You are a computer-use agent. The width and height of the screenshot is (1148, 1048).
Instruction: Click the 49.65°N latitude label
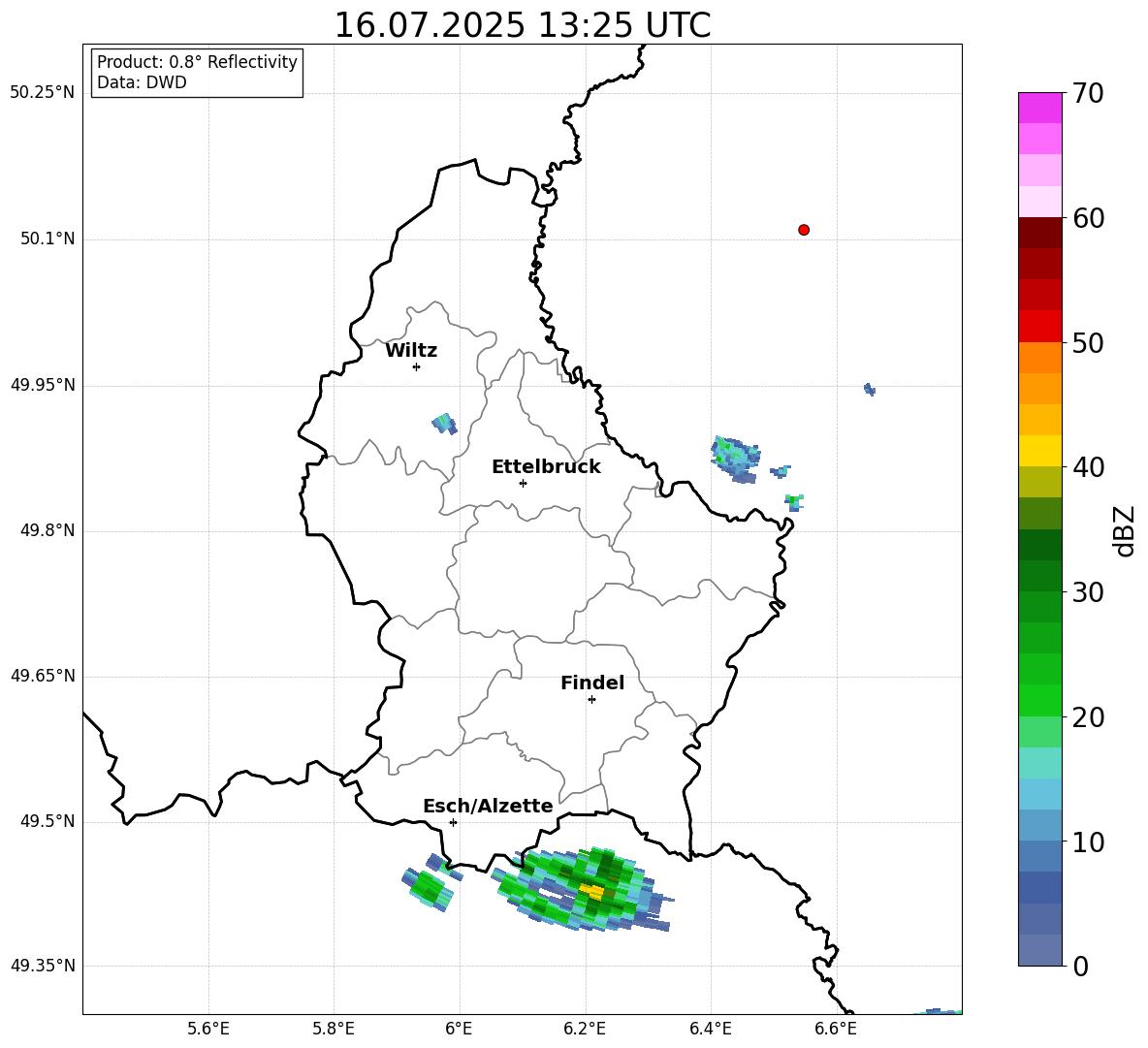click(43, 676)
